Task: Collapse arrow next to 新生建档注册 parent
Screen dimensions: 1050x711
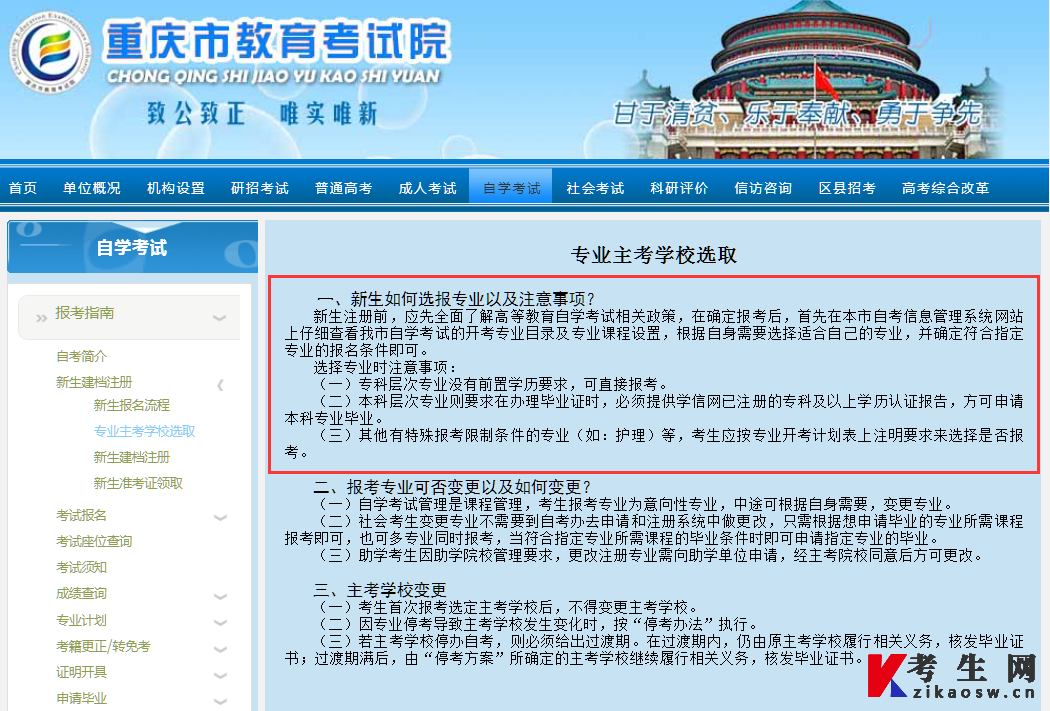Action: coord(220,384)
